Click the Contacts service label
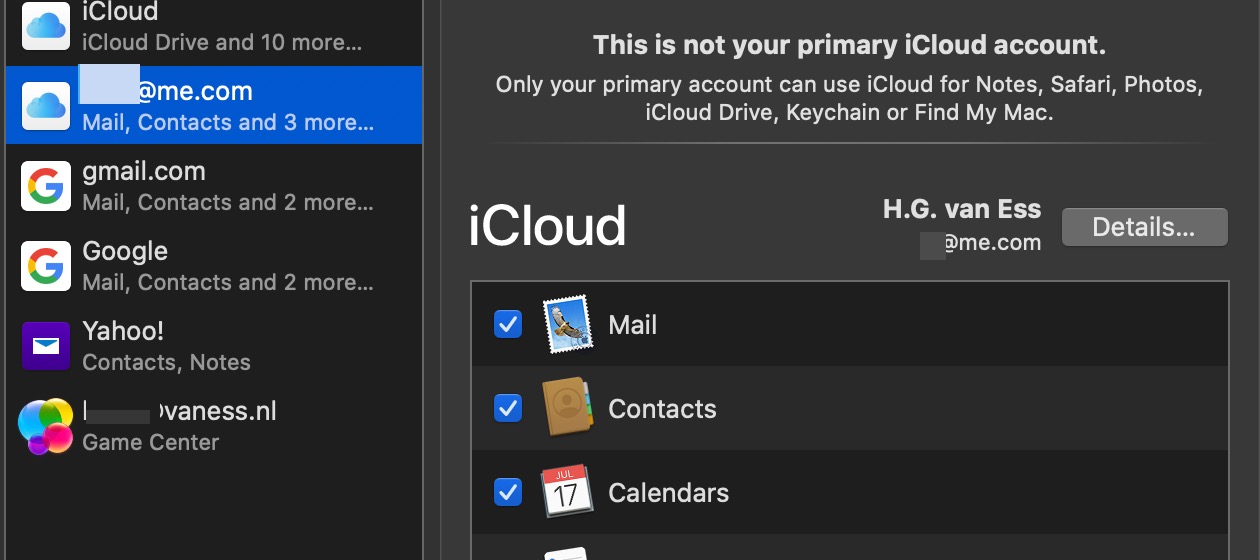The width and height of the screenshot is (1260, 560). pyautogui.click(x=662, y=409)
